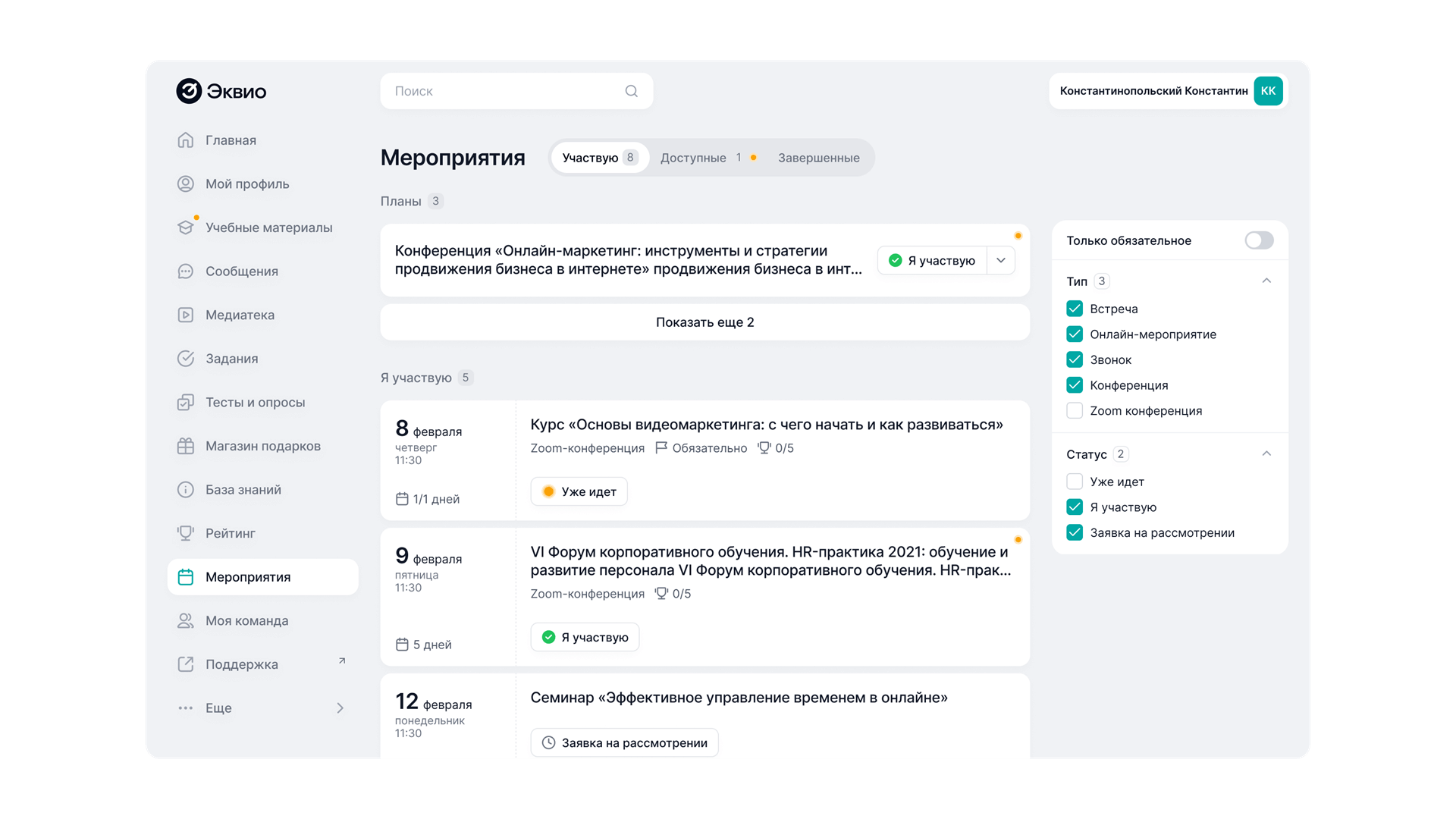Open the Курс «Основы видеомаркетинга» event title
1456x819 pixels.
pyautogui.click(x=767, y=425)
